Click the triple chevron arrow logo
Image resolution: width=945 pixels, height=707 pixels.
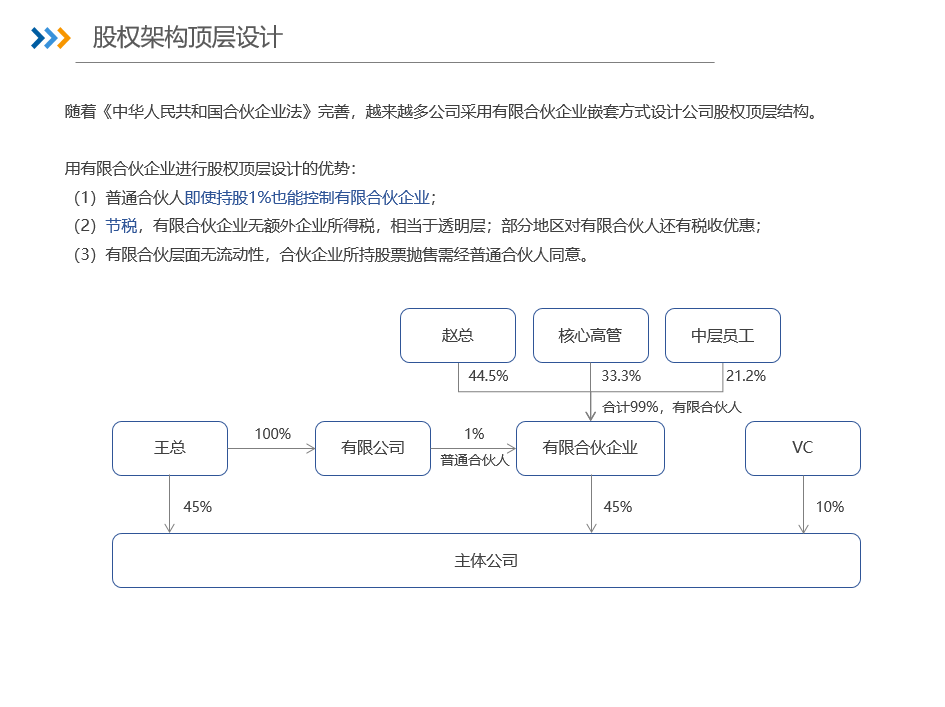pos(51,38)
